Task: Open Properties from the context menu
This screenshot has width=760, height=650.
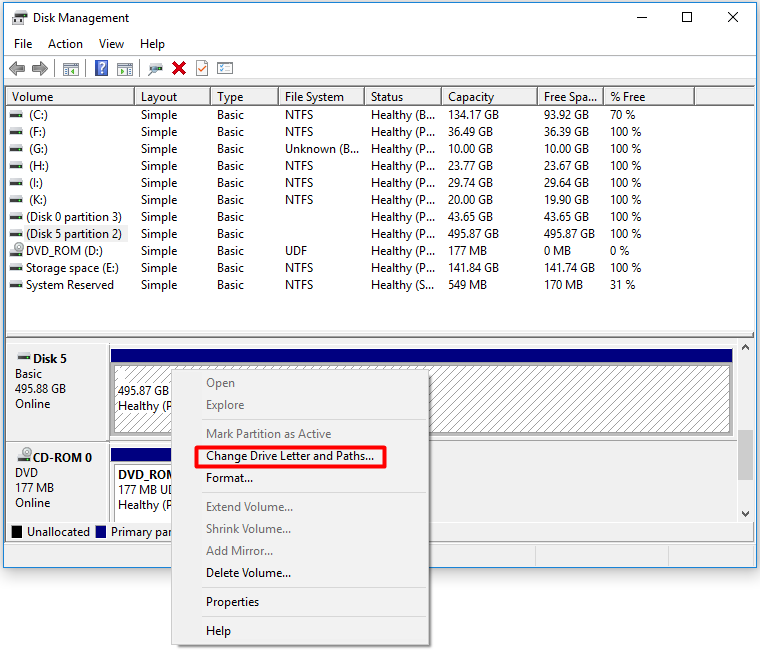Action: click(232, 602)
